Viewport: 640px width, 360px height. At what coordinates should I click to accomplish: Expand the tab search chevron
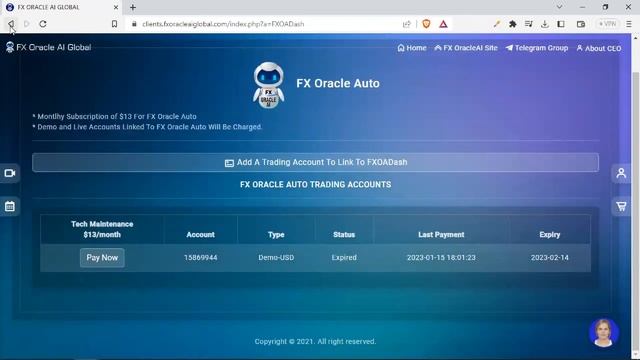click(x=560, y=7)
